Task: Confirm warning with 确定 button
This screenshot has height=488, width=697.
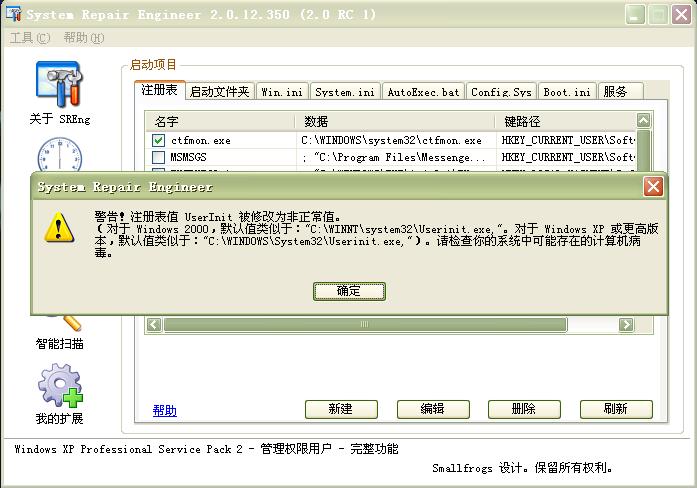Action: click(x=349, y=291)
